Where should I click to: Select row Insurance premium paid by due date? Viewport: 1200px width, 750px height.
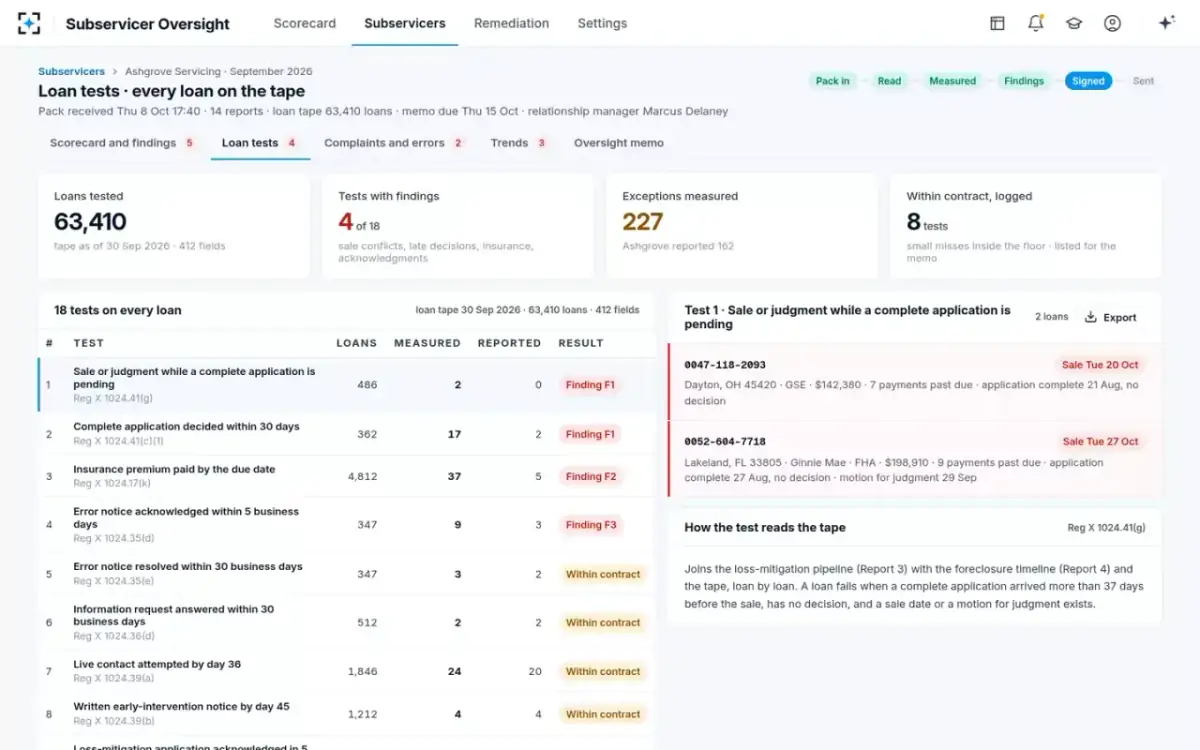point(346,476)
